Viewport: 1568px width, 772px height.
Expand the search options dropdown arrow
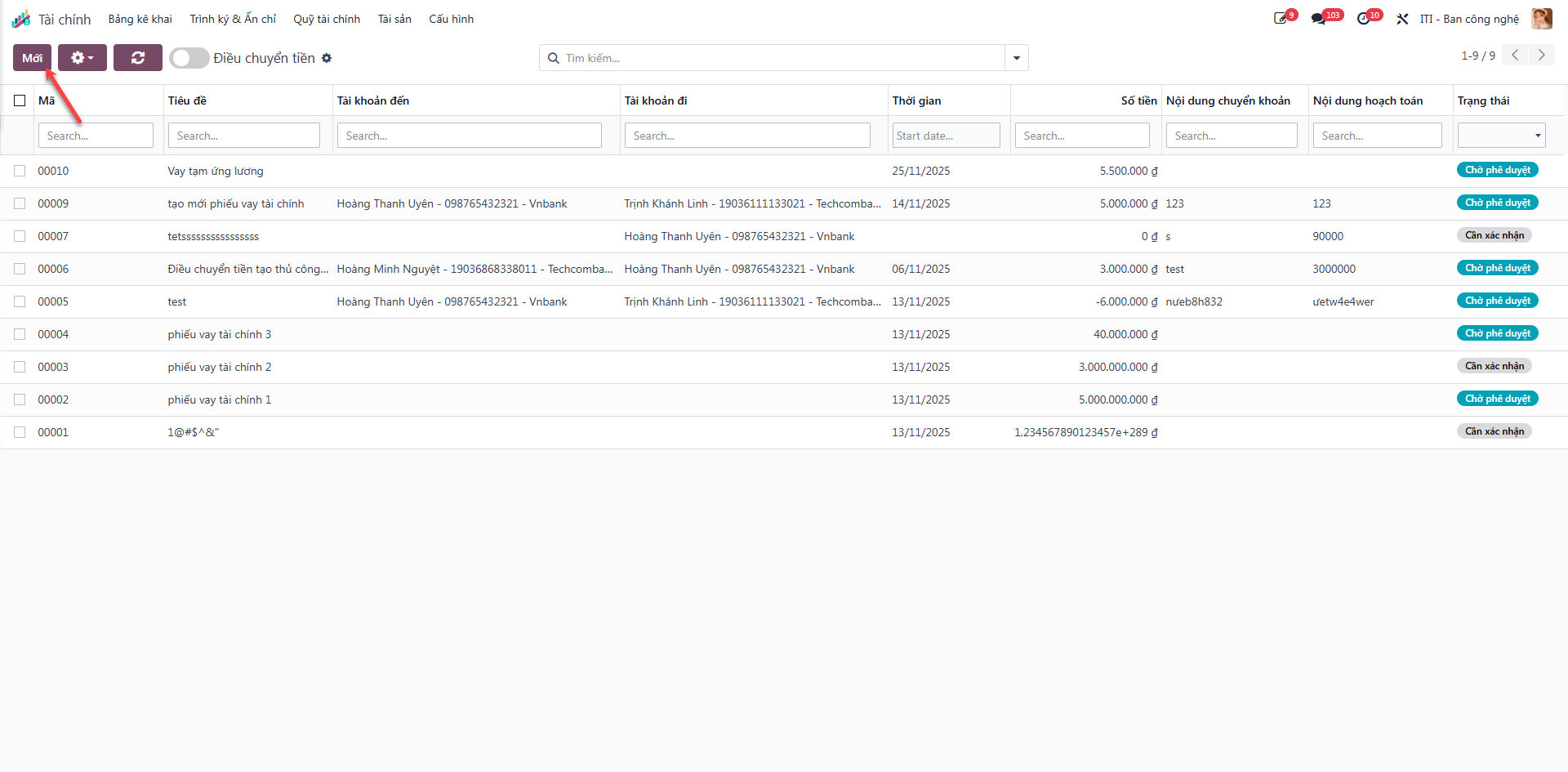(1017, 58)
